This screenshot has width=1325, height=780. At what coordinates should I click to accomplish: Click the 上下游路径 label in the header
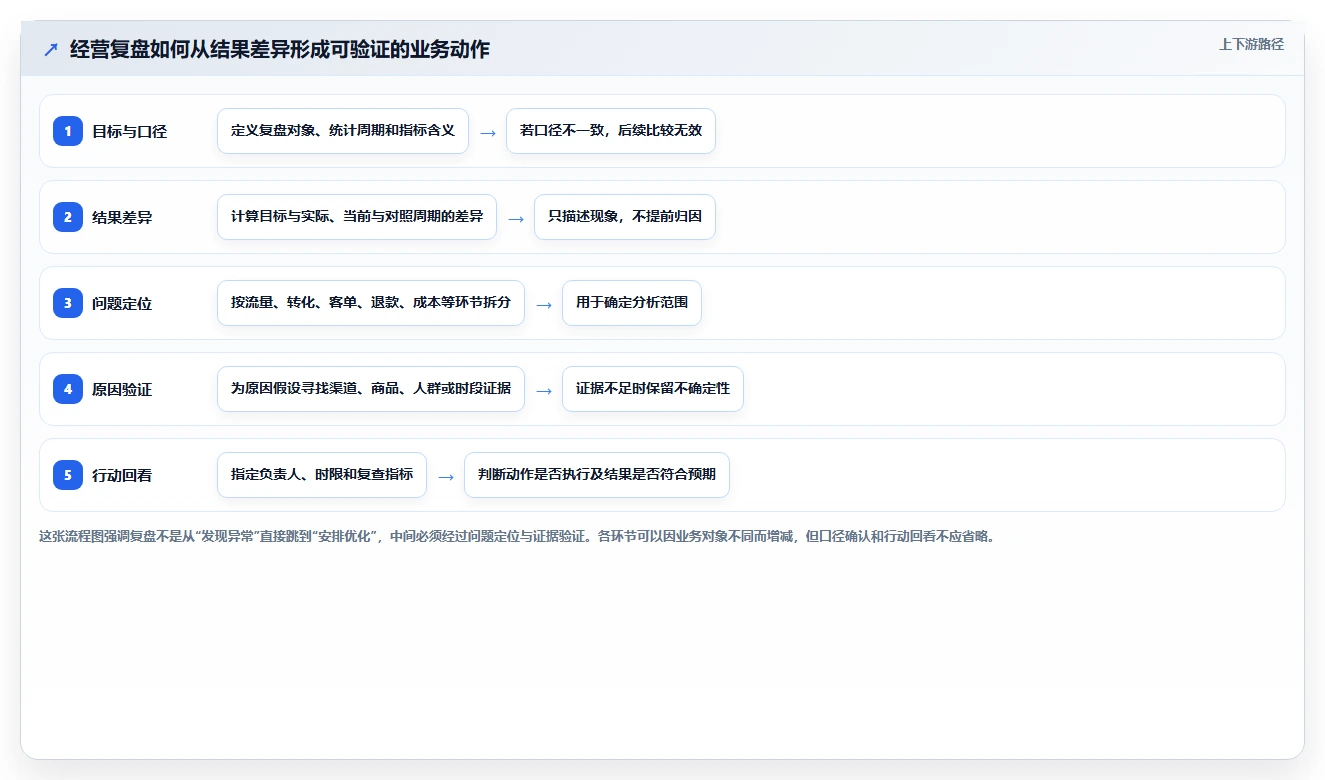point(1251,45)
